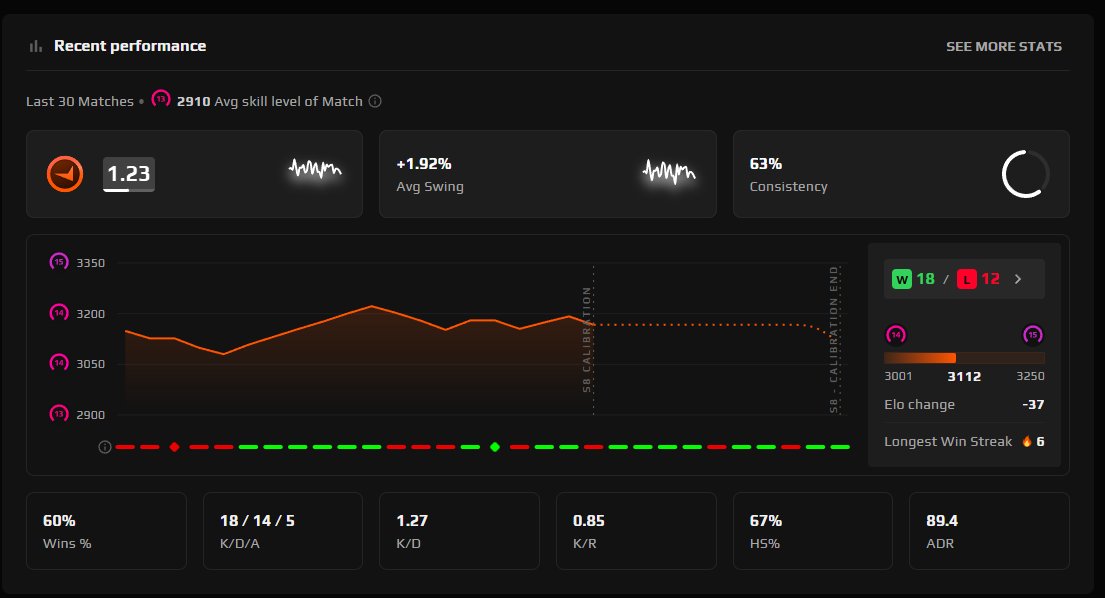Click the sparkline in the Avg Swing card
Screen dimensions: 1105x598
click(x=669, y=171)
